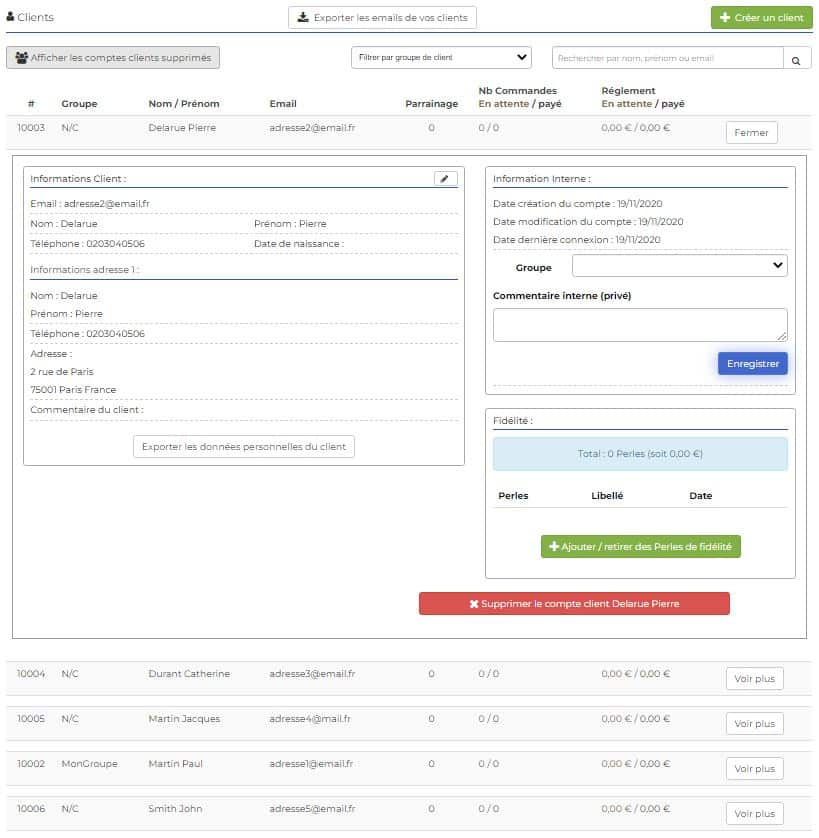Click the Groupe column header

click(79, 104)
